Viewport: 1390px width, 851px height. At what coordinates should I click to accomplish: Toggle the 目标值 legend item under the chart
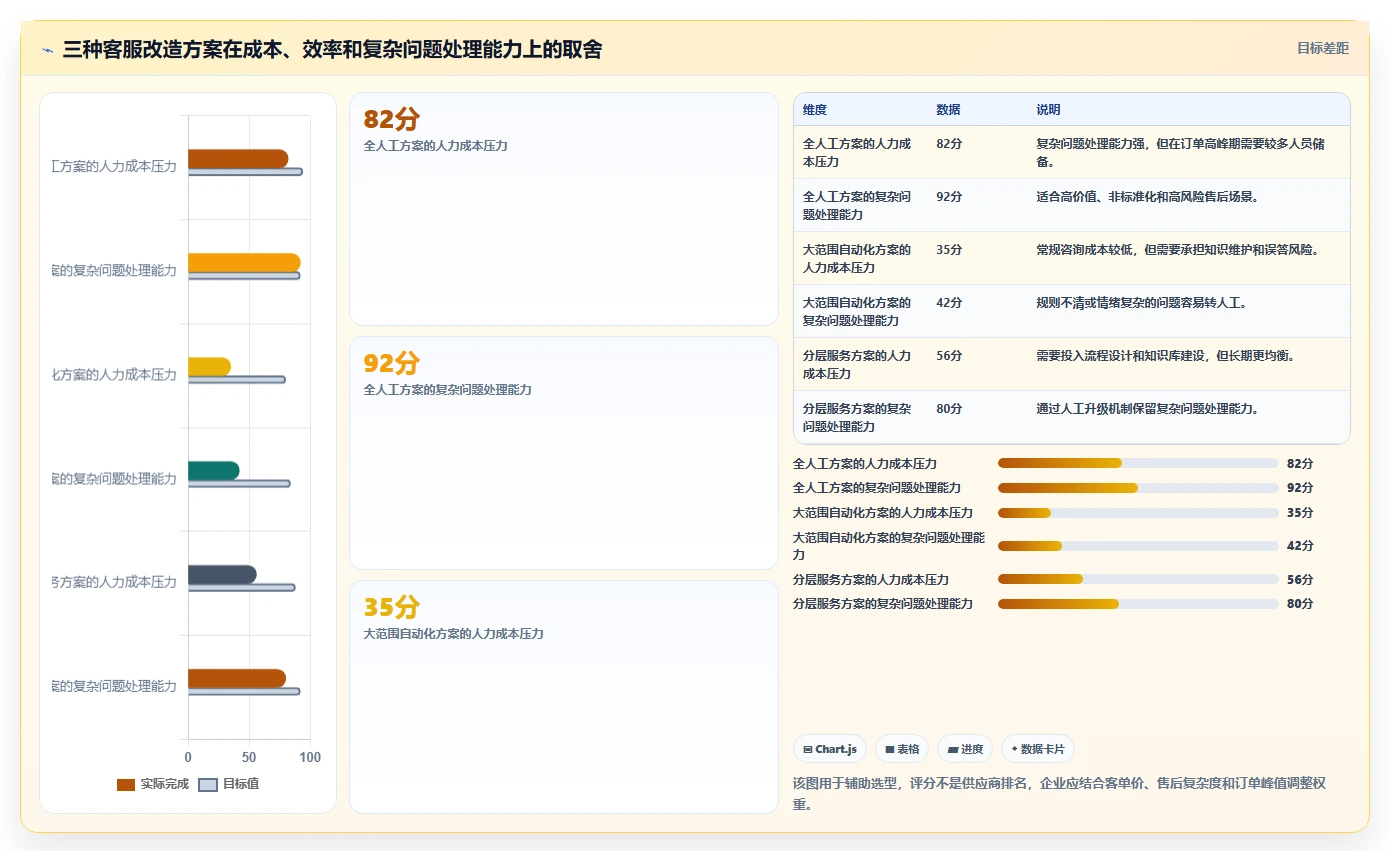coord(229,784)
